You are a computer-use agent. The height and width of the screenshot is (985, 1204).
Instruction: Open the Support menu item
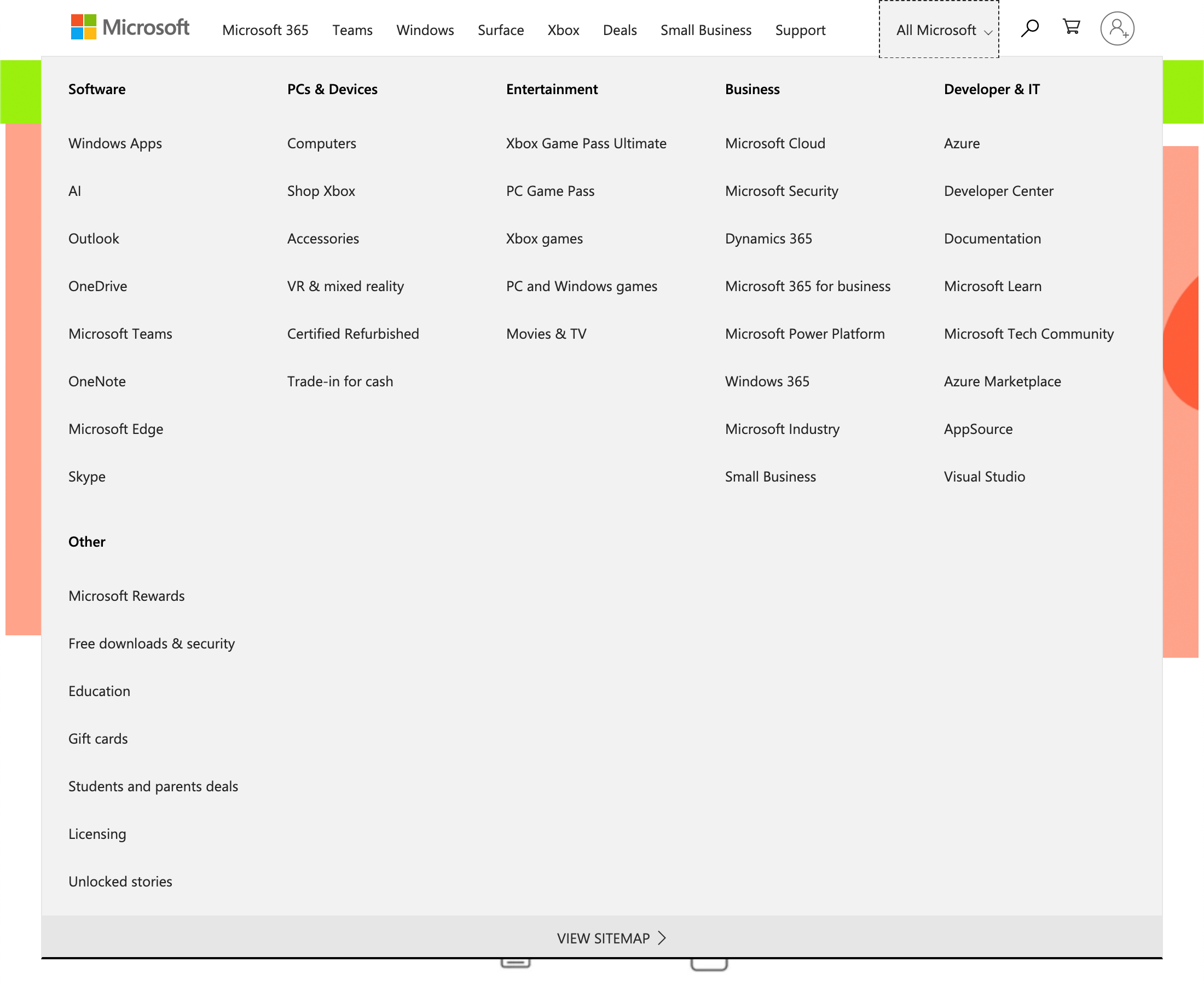pos(800,30)
